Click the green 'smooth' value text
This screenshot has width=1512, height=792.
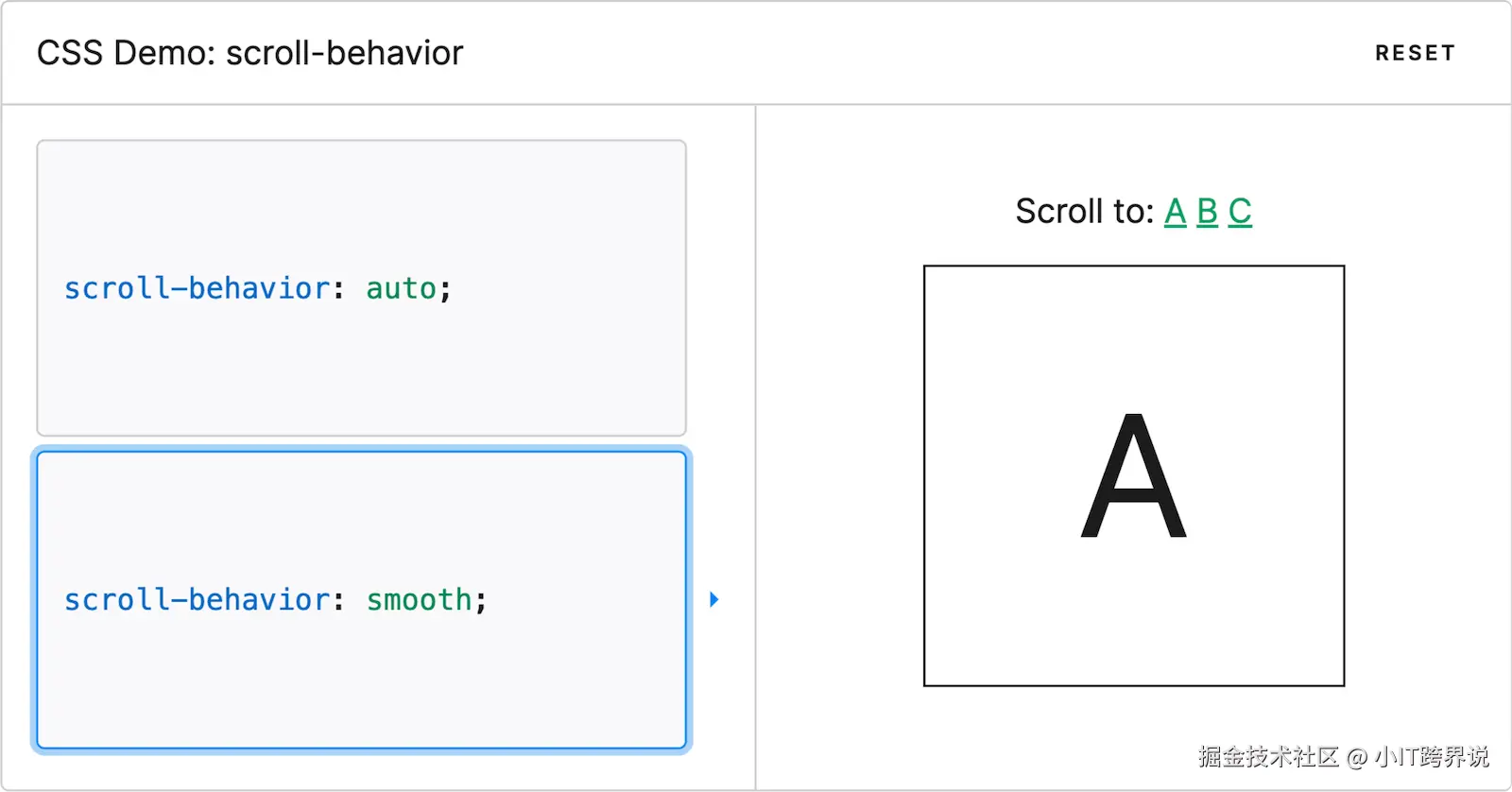pyautogui.click(x=419, y=600)
